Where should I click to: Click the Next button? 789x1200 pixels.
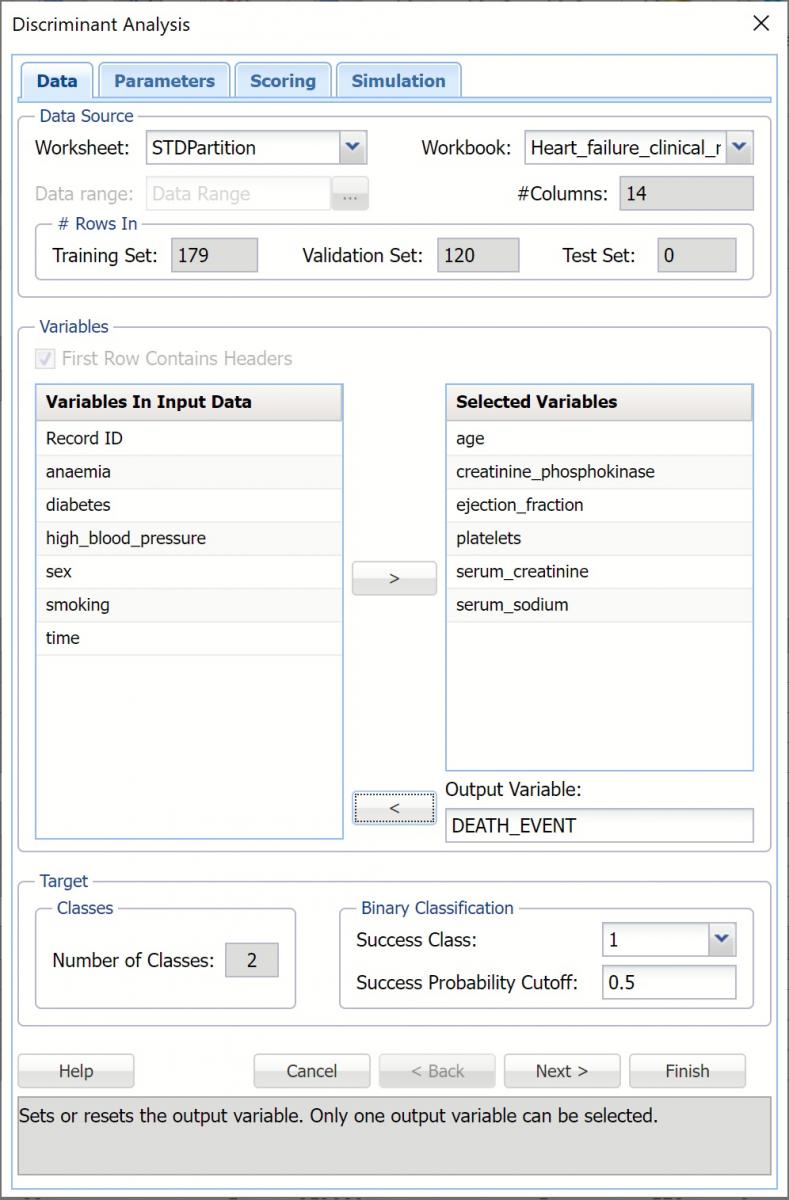click(x=561, y=1071)
